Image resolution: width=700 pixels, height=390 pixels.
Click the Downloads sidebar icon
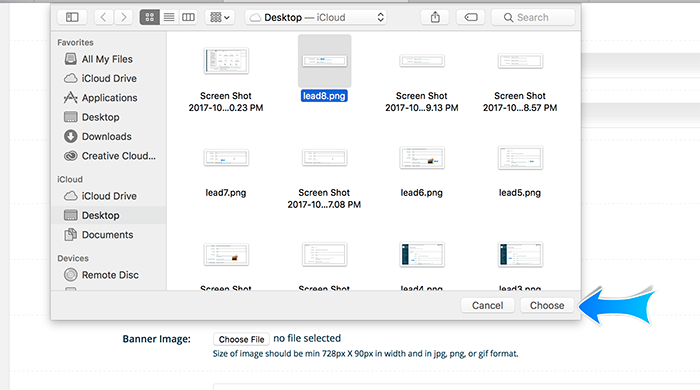point(71,136)
